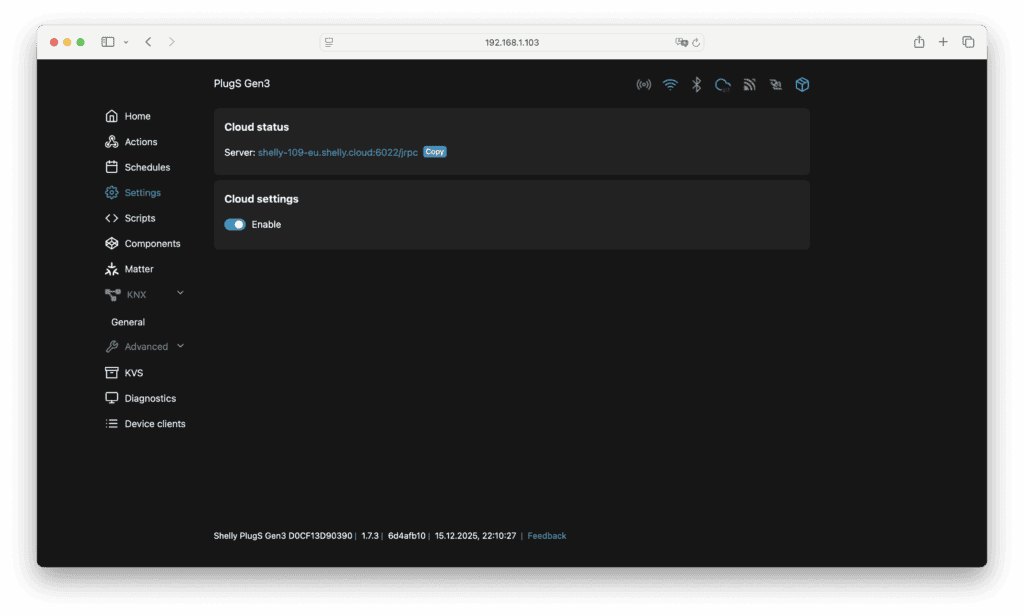Open the Feedback link in footer
The height and width of the screenshot is (616, 1024).
547,536
